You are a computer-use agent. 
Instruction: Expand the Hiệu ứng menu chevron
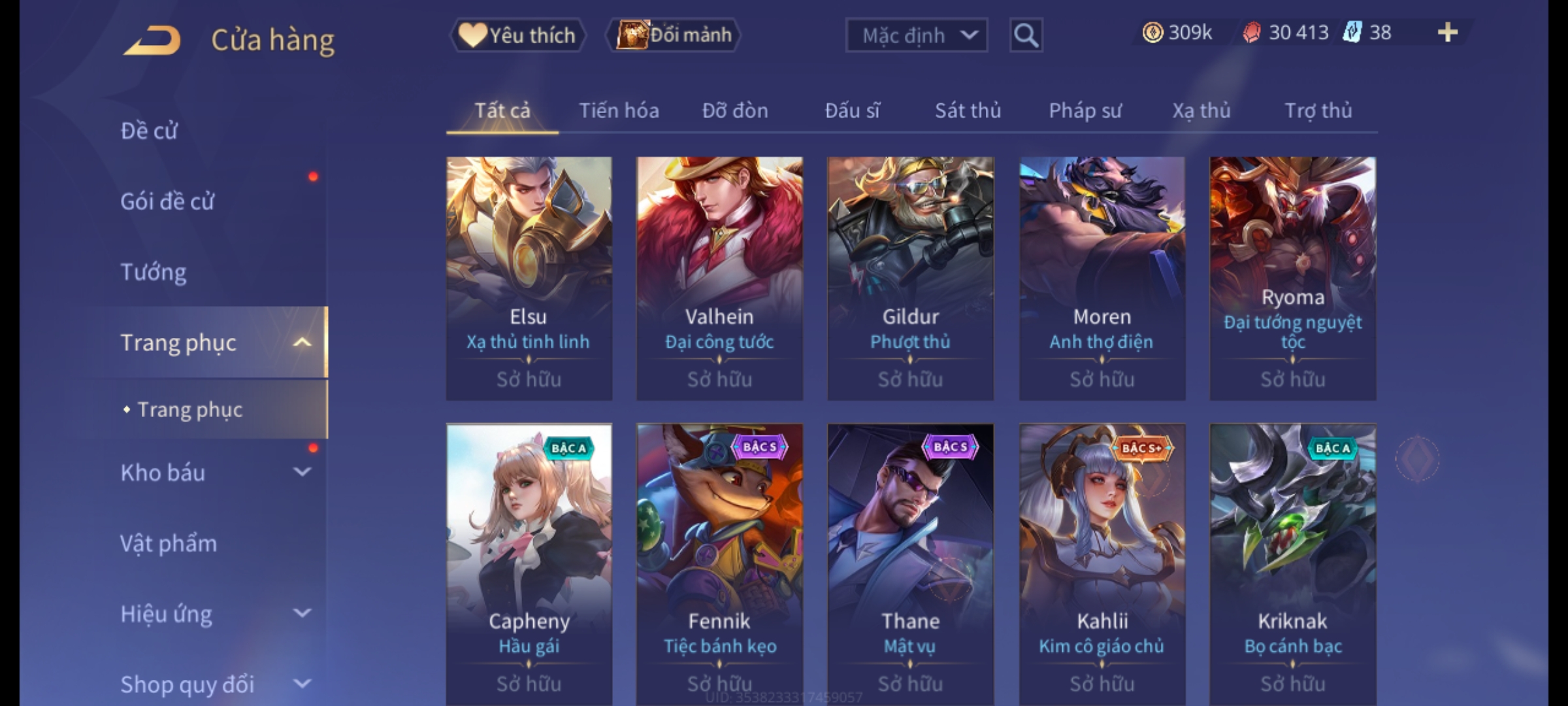(302, 613)
